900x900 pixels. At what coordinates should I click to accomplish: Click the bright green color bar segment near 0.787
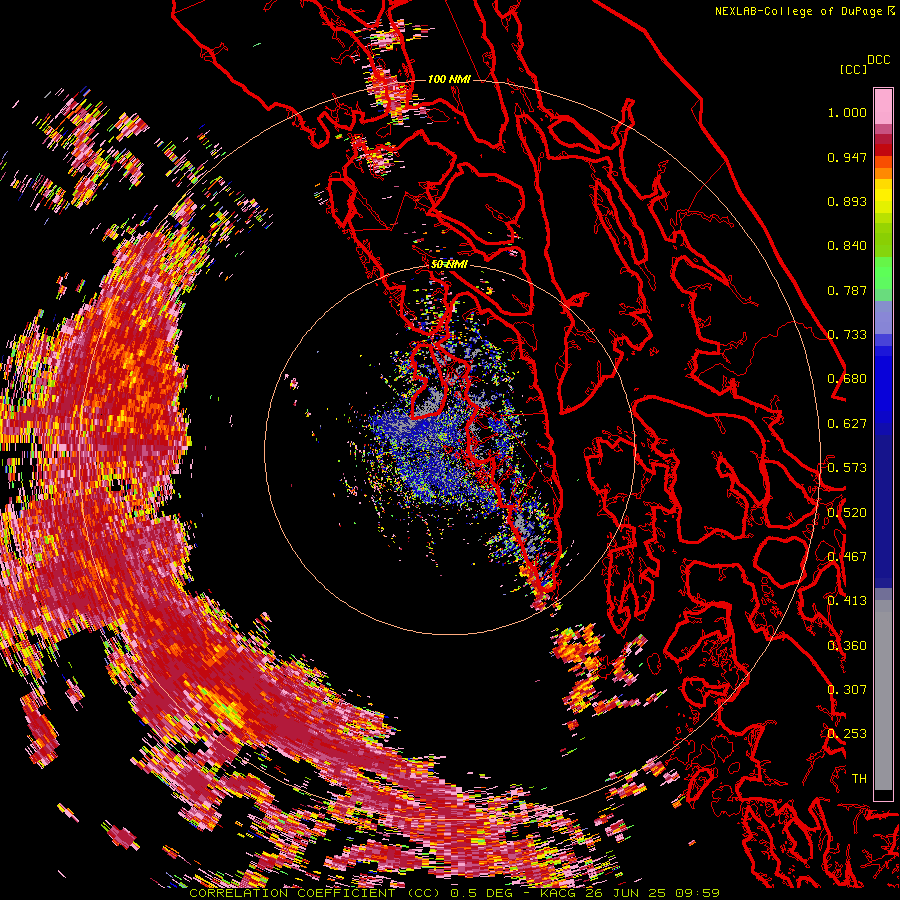click(883, 274)
